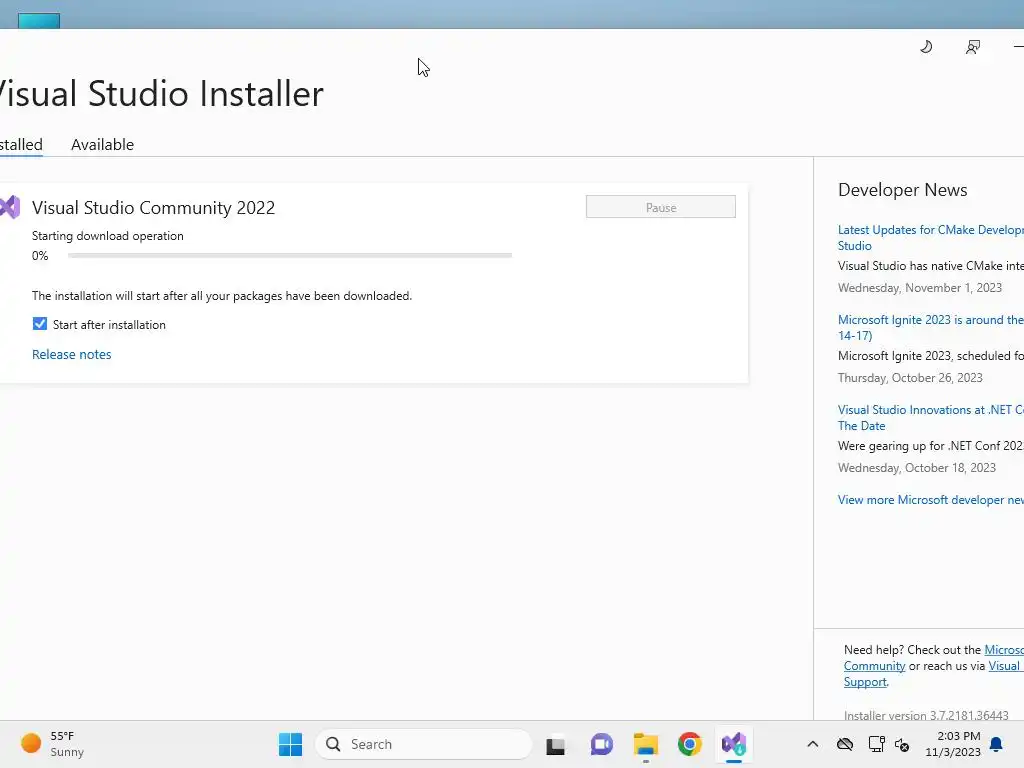
Task: Click the Thursday, October 26, 2023 date
Action: tap(910, 377)
